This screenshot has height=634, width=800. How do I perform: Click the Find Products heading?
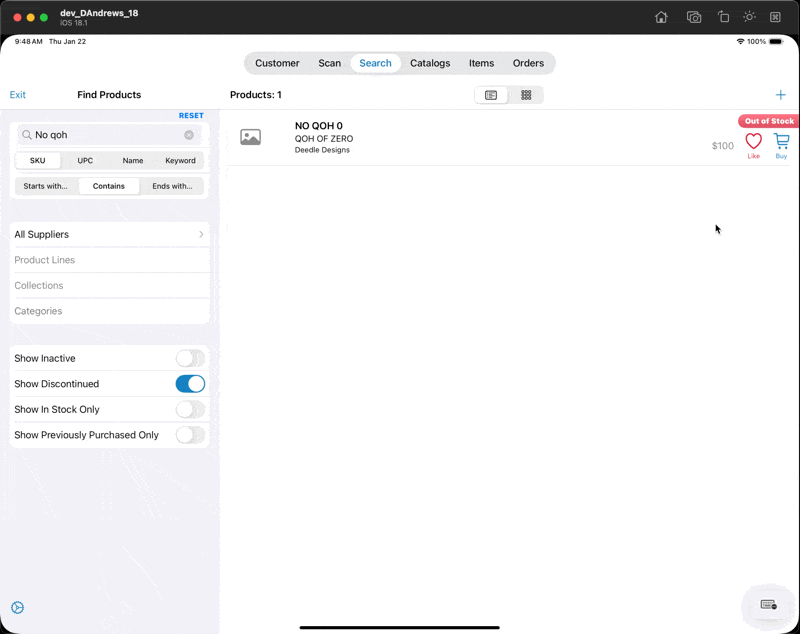click(x=109, y=95)
